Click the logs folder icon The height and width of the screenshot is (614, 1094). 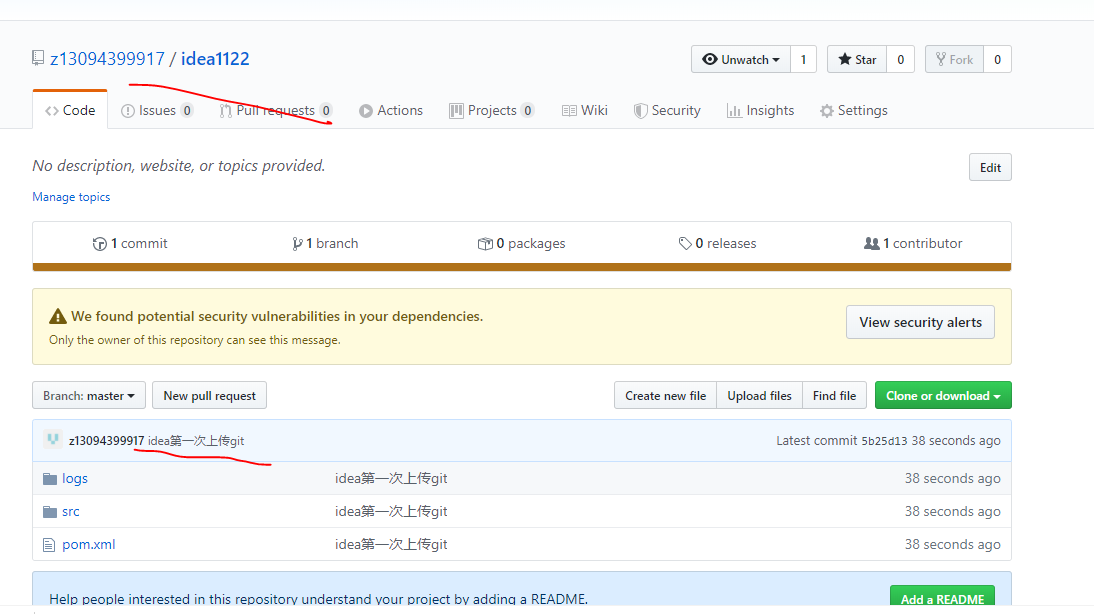(50, 479)
